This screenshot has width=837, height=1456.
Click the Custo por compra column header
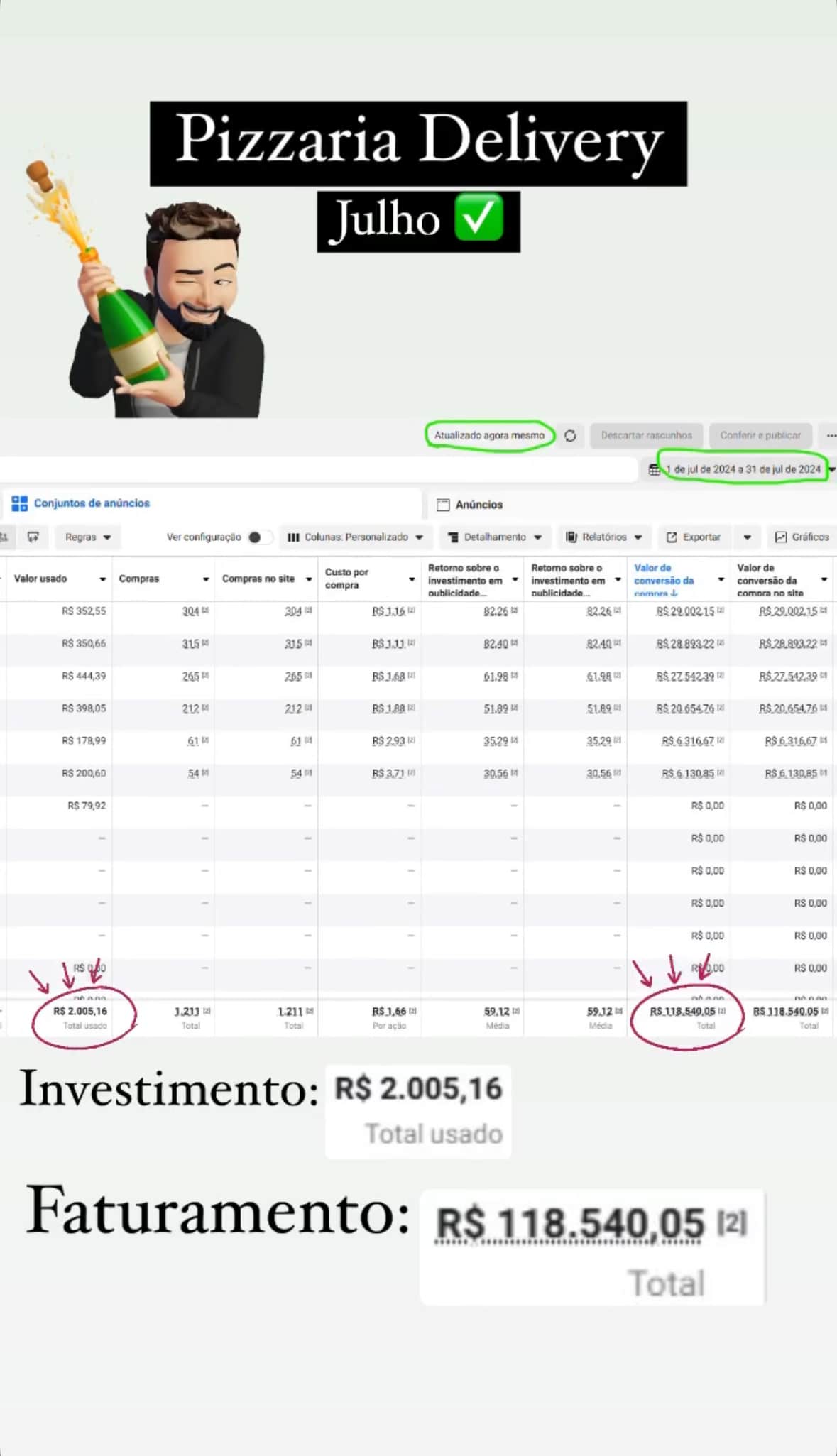pos(347,579)
